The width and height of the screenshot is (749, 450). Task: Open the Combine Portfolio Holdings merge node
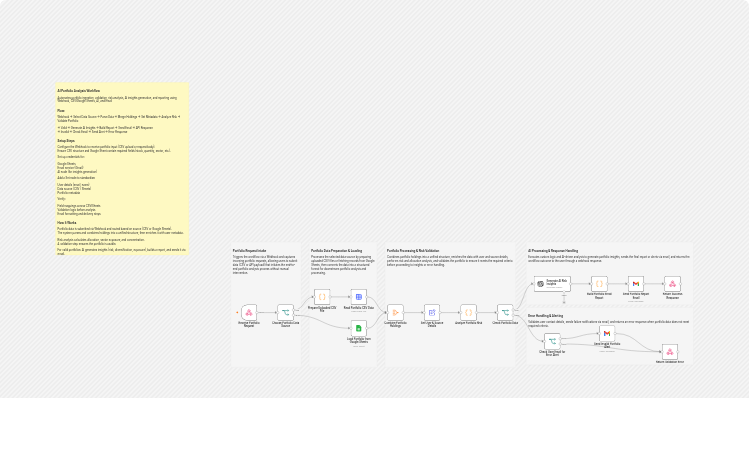point(396,312)
